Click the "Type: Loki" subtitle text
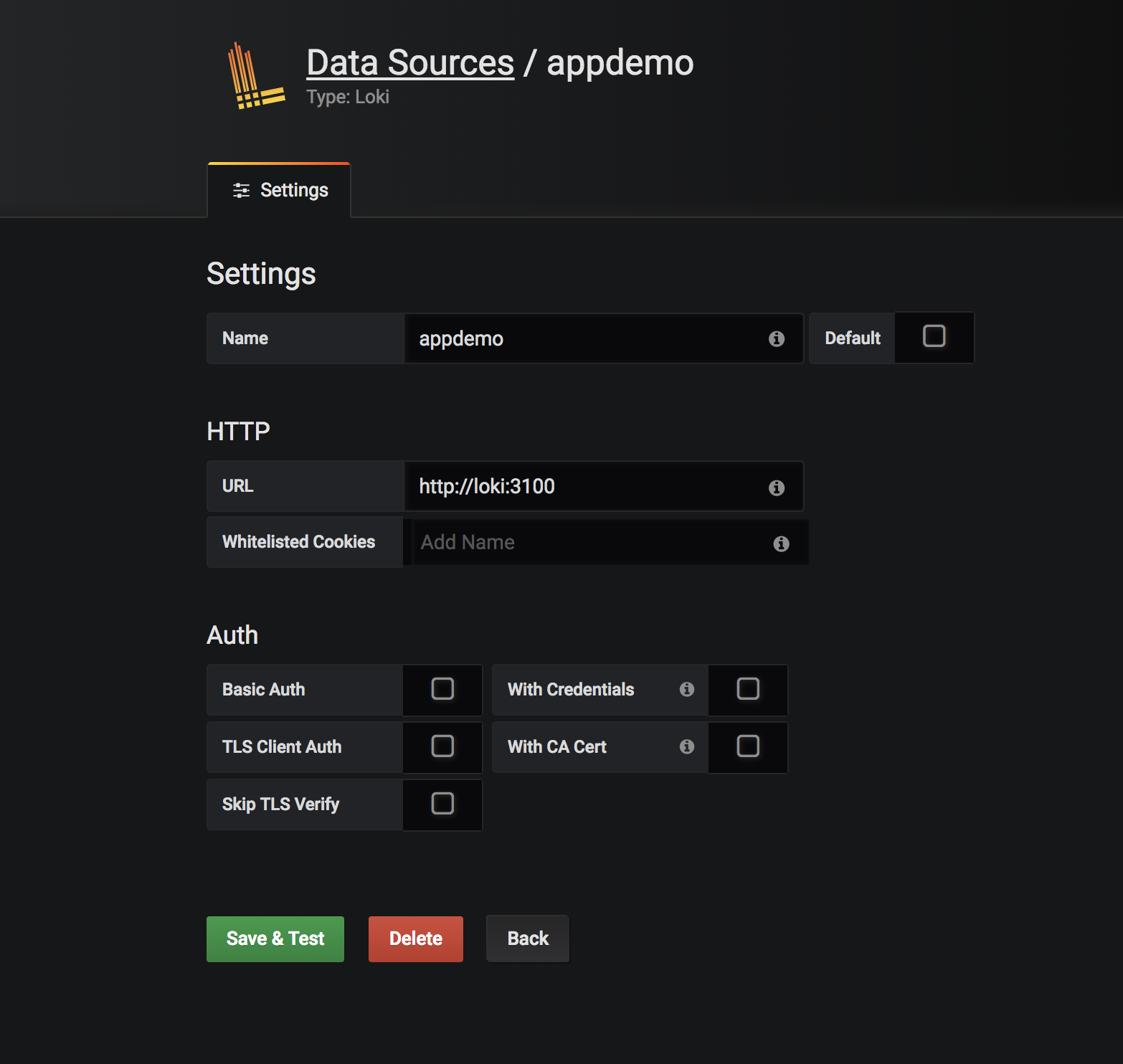This screenshot has width=1123, height=1064. 348,97
